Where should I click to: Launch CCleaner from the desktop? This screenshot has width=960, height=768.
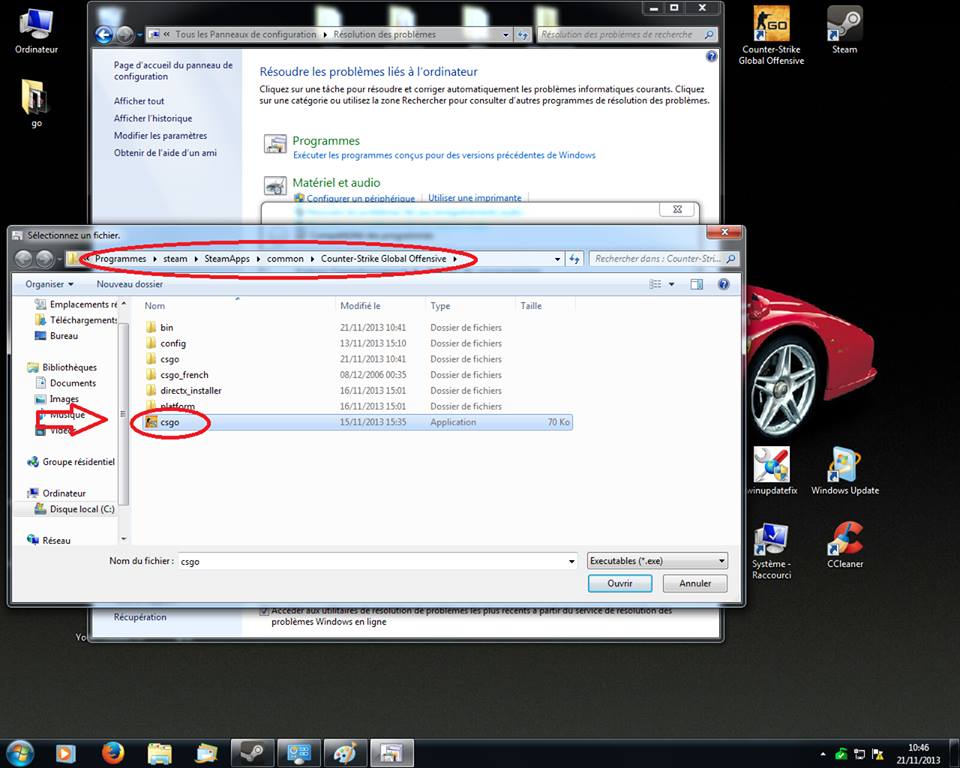[x=845, y=545]
